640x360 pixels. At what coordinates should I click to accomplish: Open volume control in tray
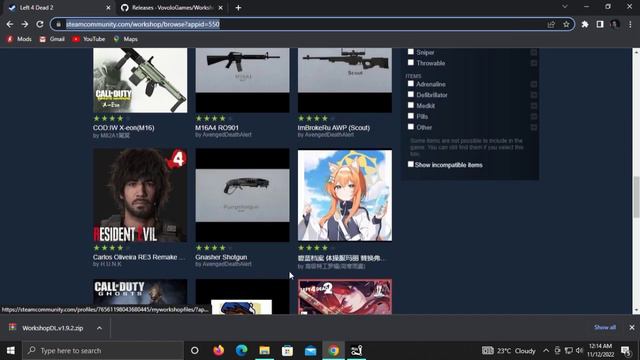click(x=579, y=350)
